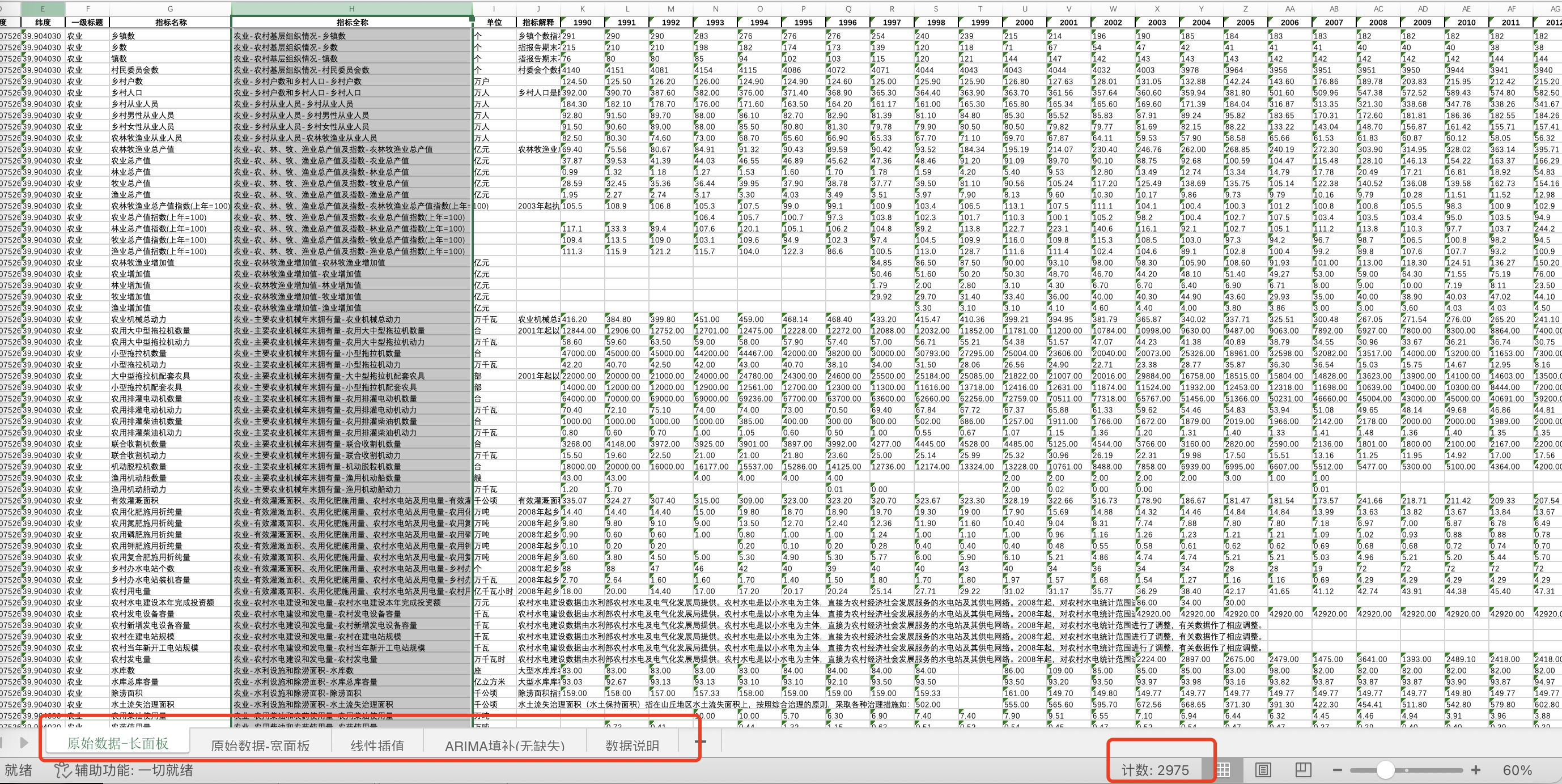Click the 60% zoom level button
The width and height of the screenshot is (1562, 784).
[1517, 769]
